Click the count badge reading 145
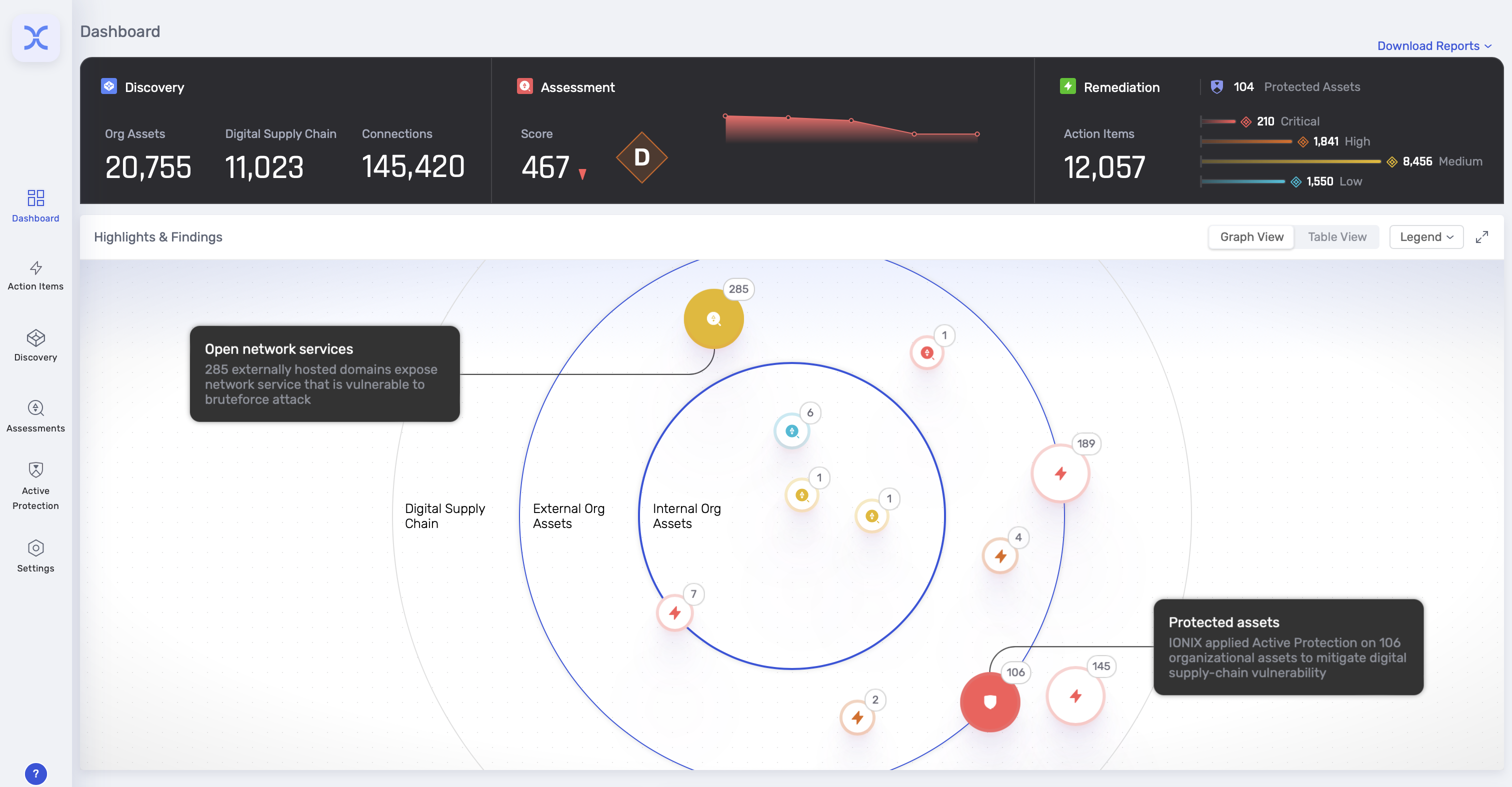 (1101, 666)
